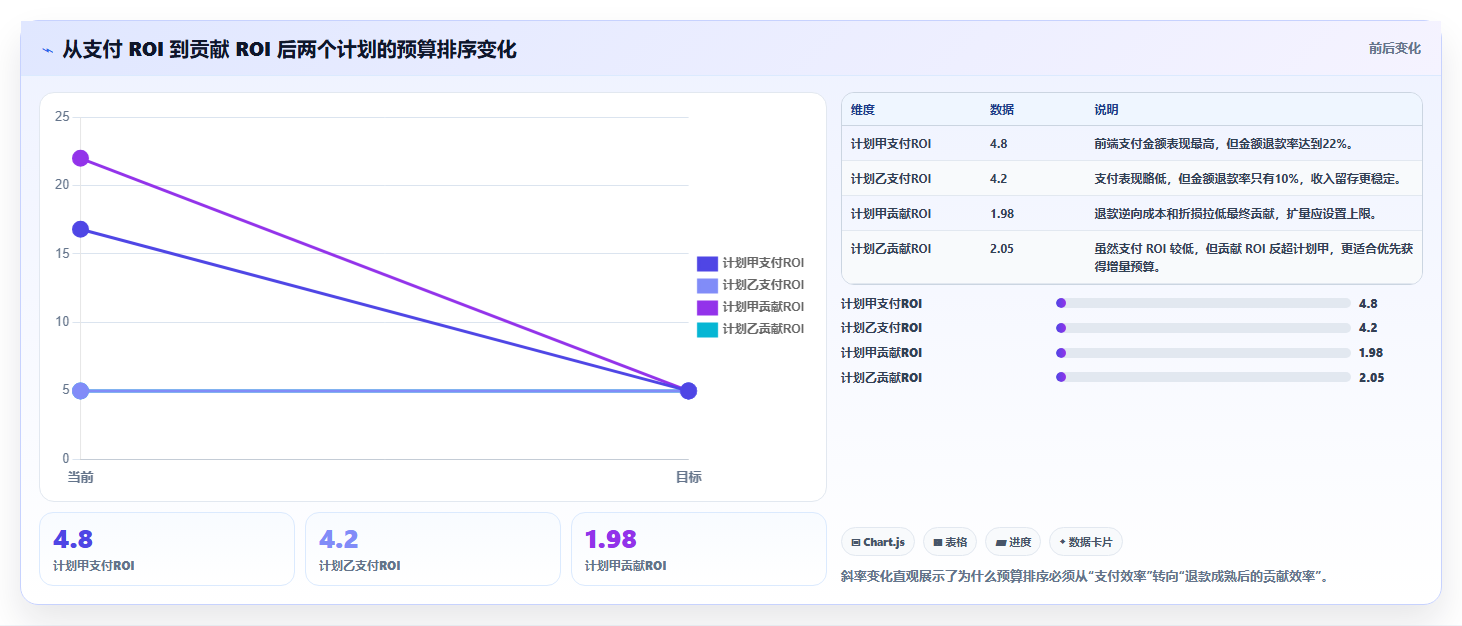Click table value 4.8
The image size is (1462, 626).
coord(998,144)
